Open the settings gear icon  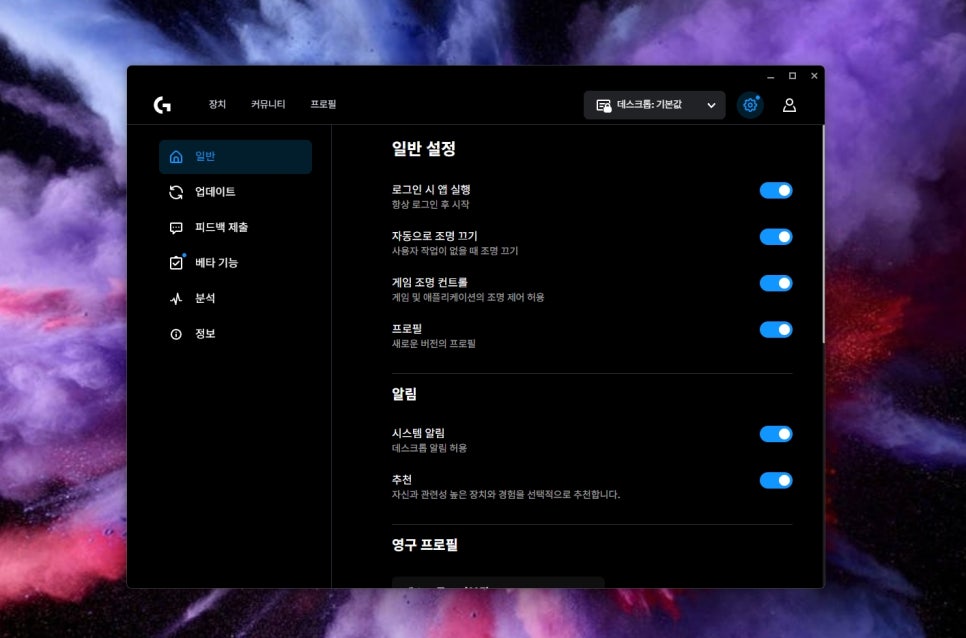749,105
